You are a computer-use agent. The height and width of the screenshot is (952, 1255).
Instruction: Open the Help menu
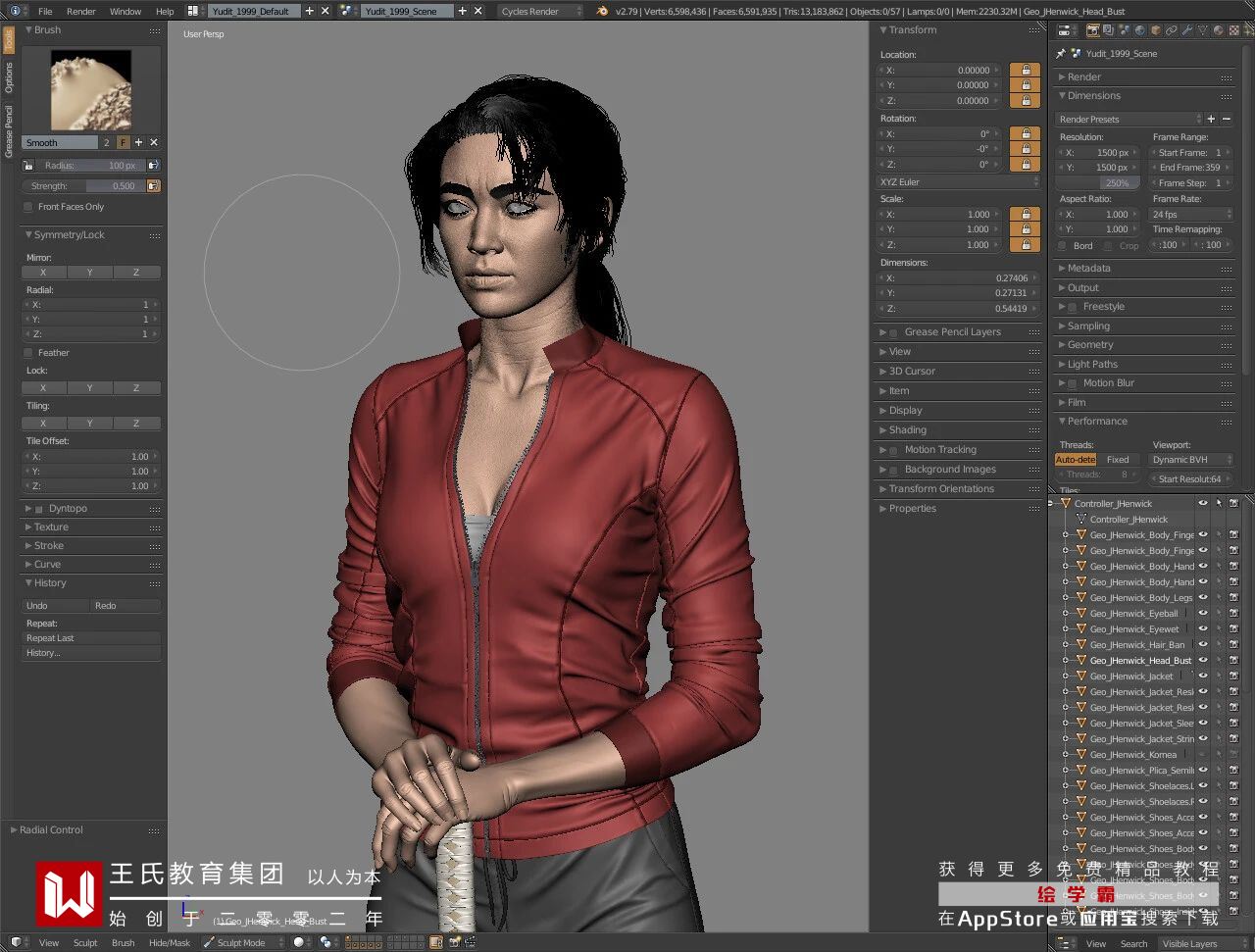(165, 12)
